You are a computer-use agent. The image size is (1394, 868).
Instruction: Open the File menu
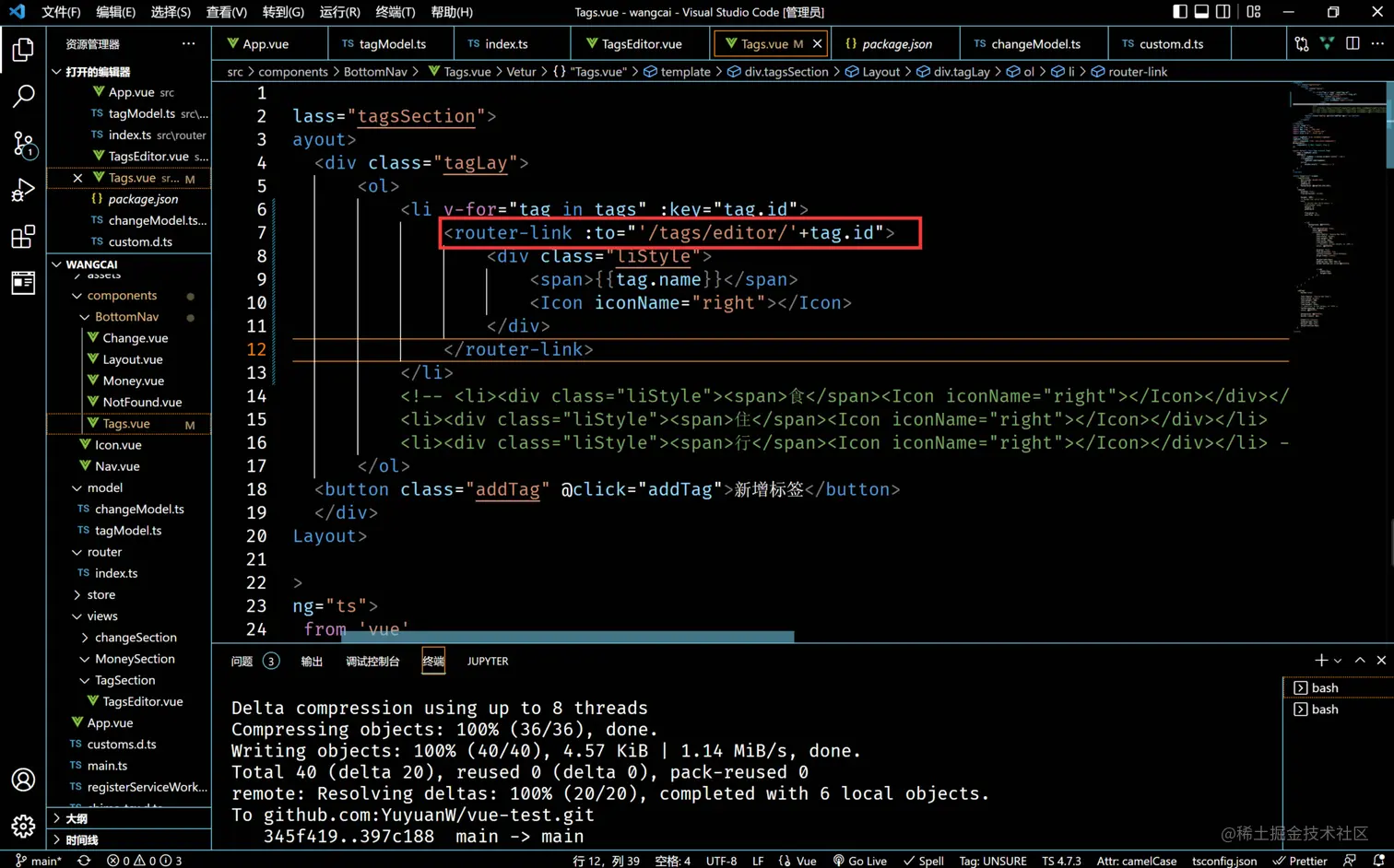pos(61,12)
